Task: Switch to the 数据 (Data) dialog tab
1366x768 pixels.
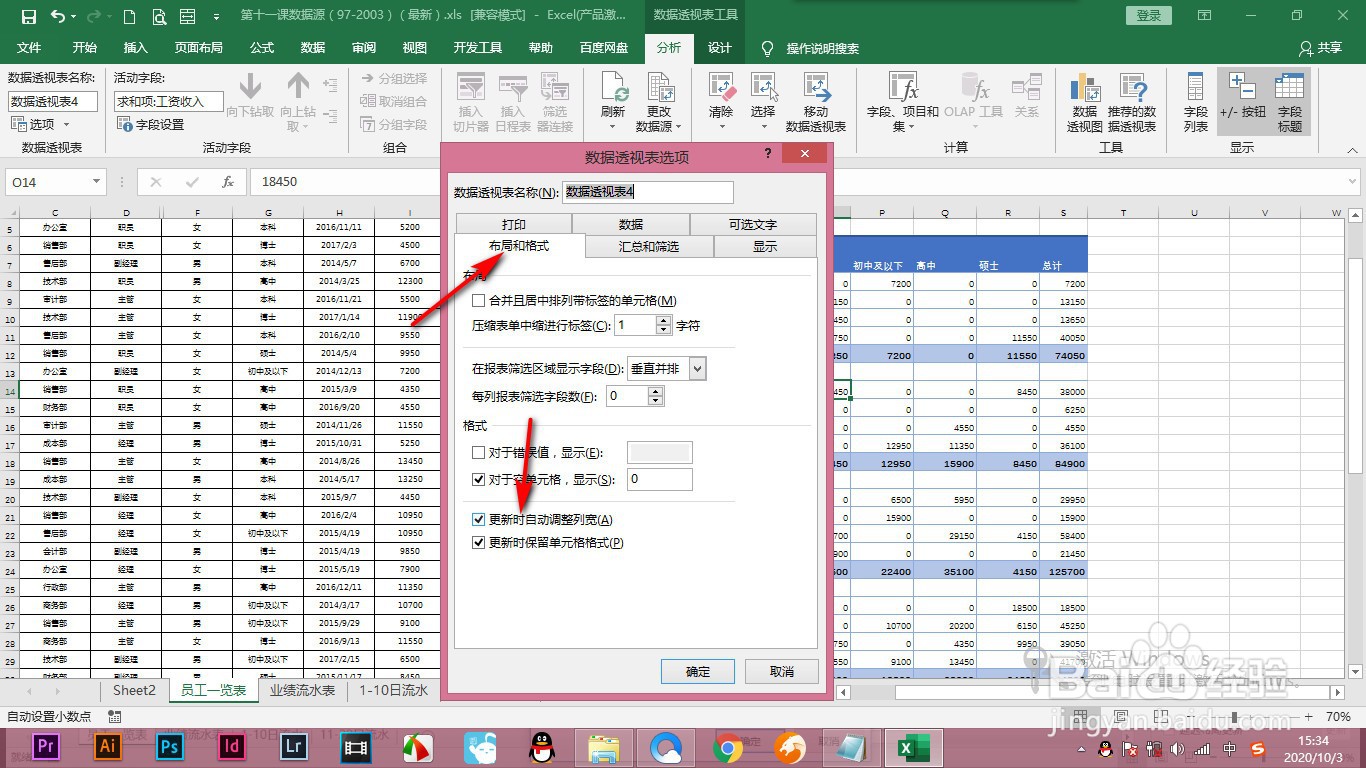Action: [631, 225]
